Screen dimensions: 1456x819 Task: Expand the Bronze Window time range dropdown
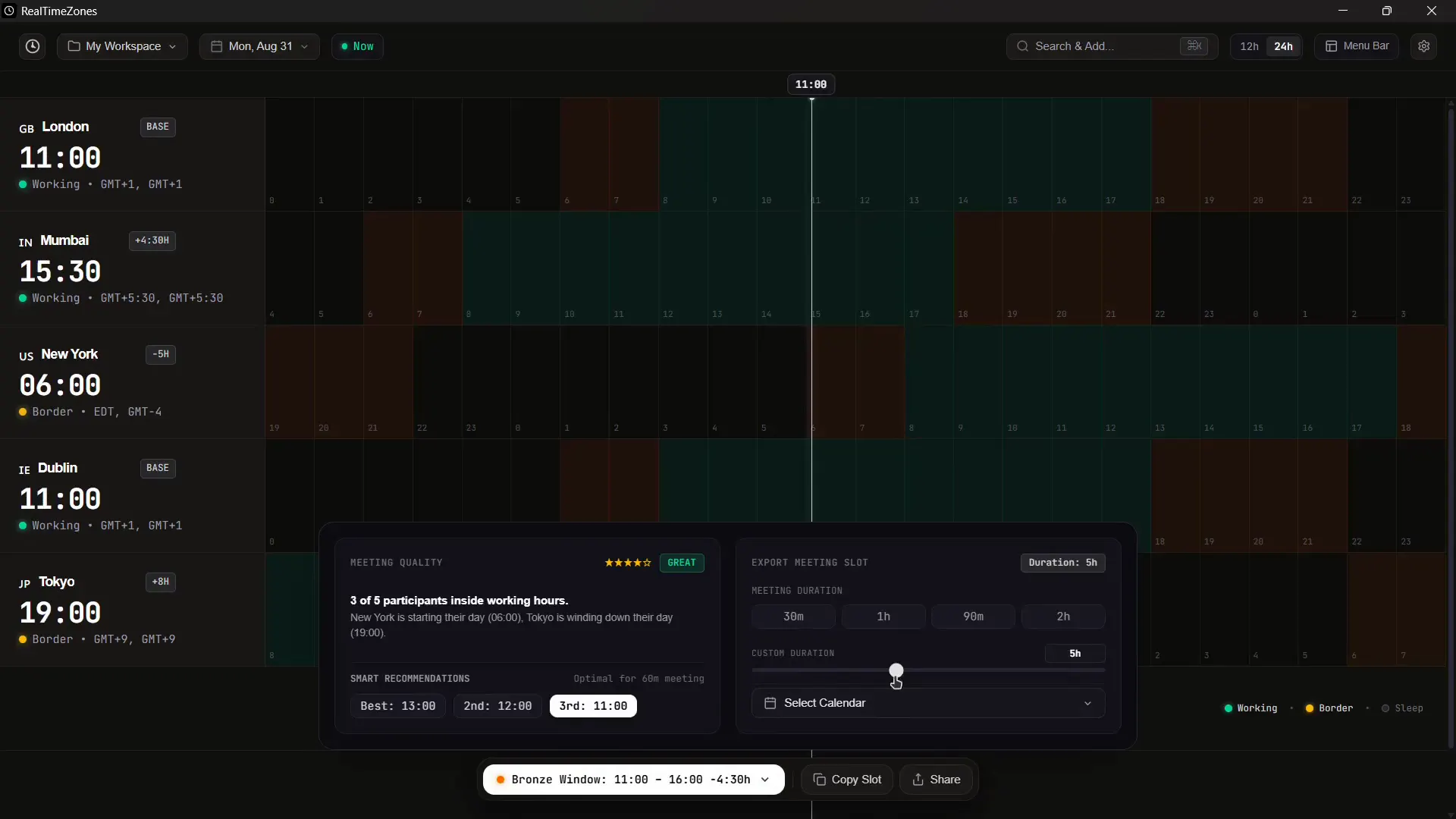pyautogui.click(x=634, y=780)
